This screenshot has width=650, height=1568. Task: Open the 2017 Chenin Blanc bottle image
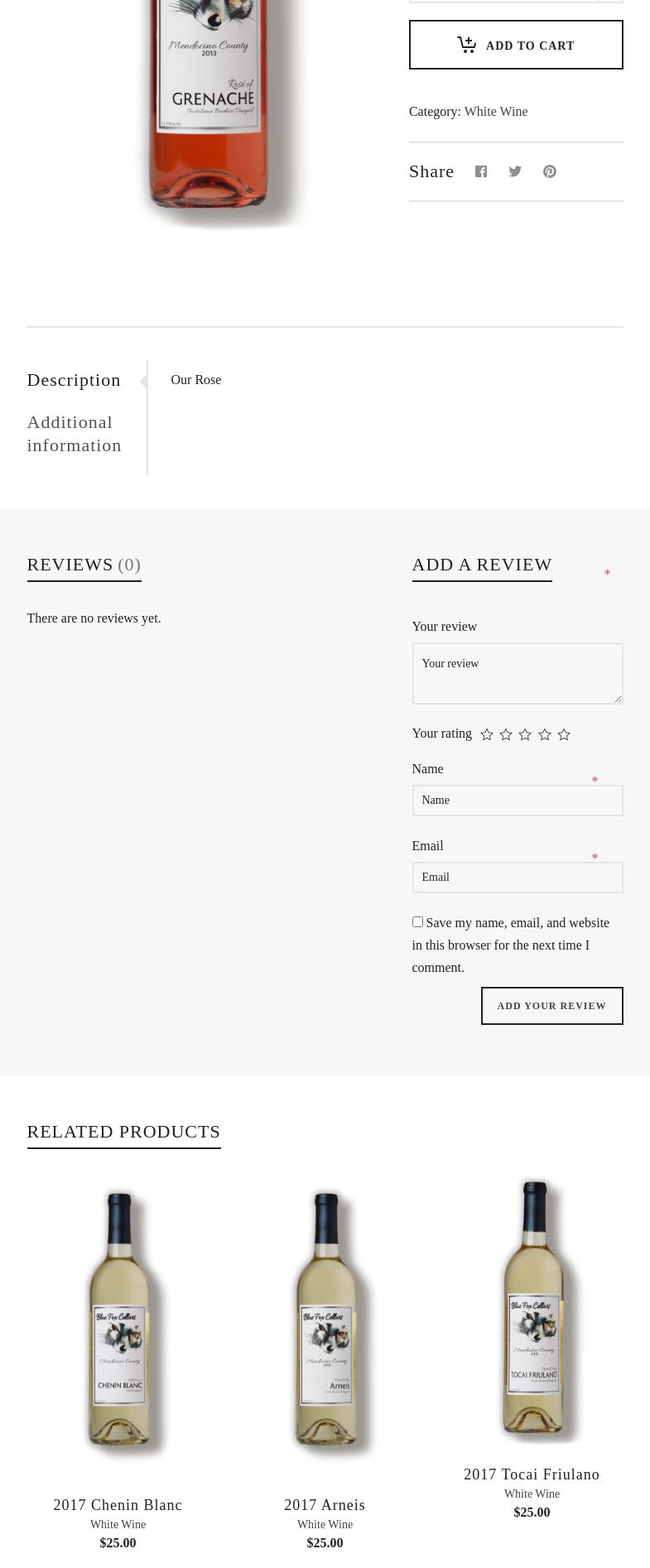[x=118, y=1320]
